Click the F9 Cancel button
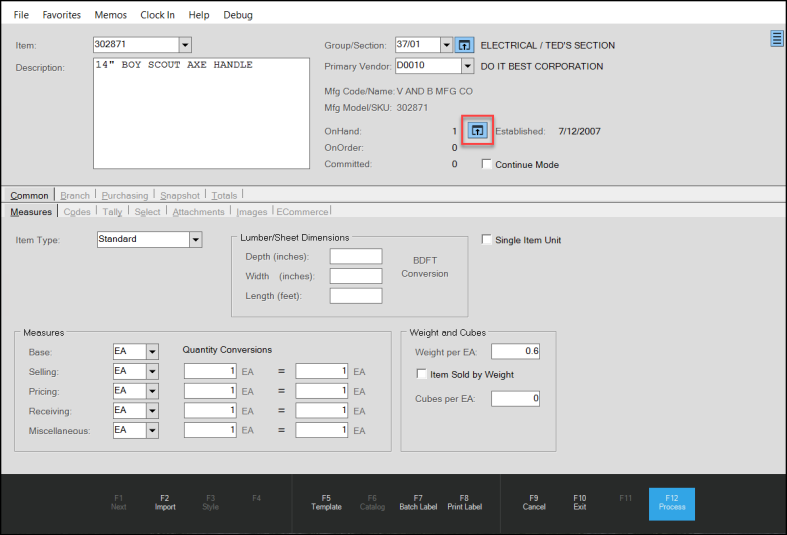Image resolution: width=787 pixels, height=535 pixels. click(x=534, y=502)
